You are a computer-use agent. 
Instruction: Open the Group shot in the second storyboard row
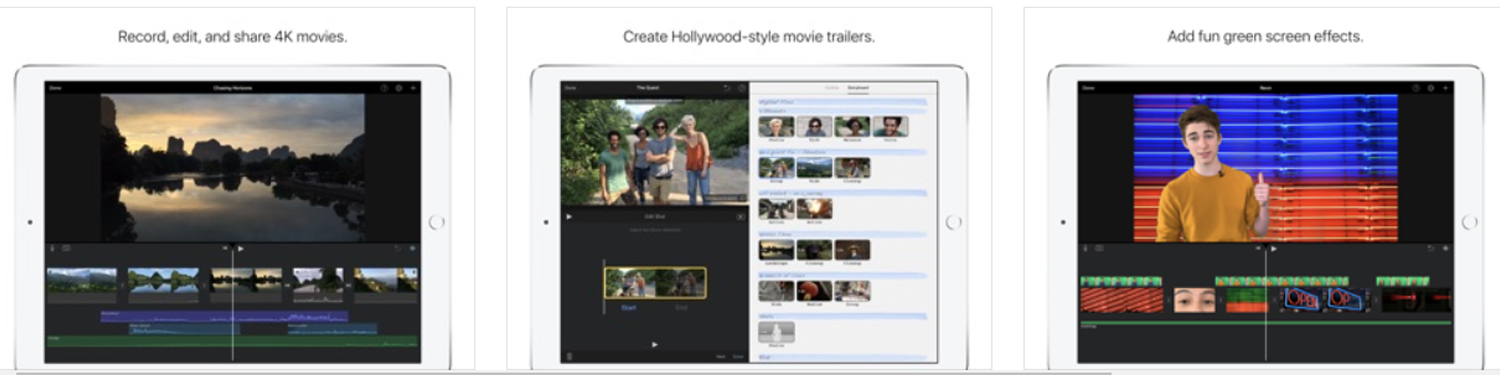pyautogui.click(x=777, y=168)
